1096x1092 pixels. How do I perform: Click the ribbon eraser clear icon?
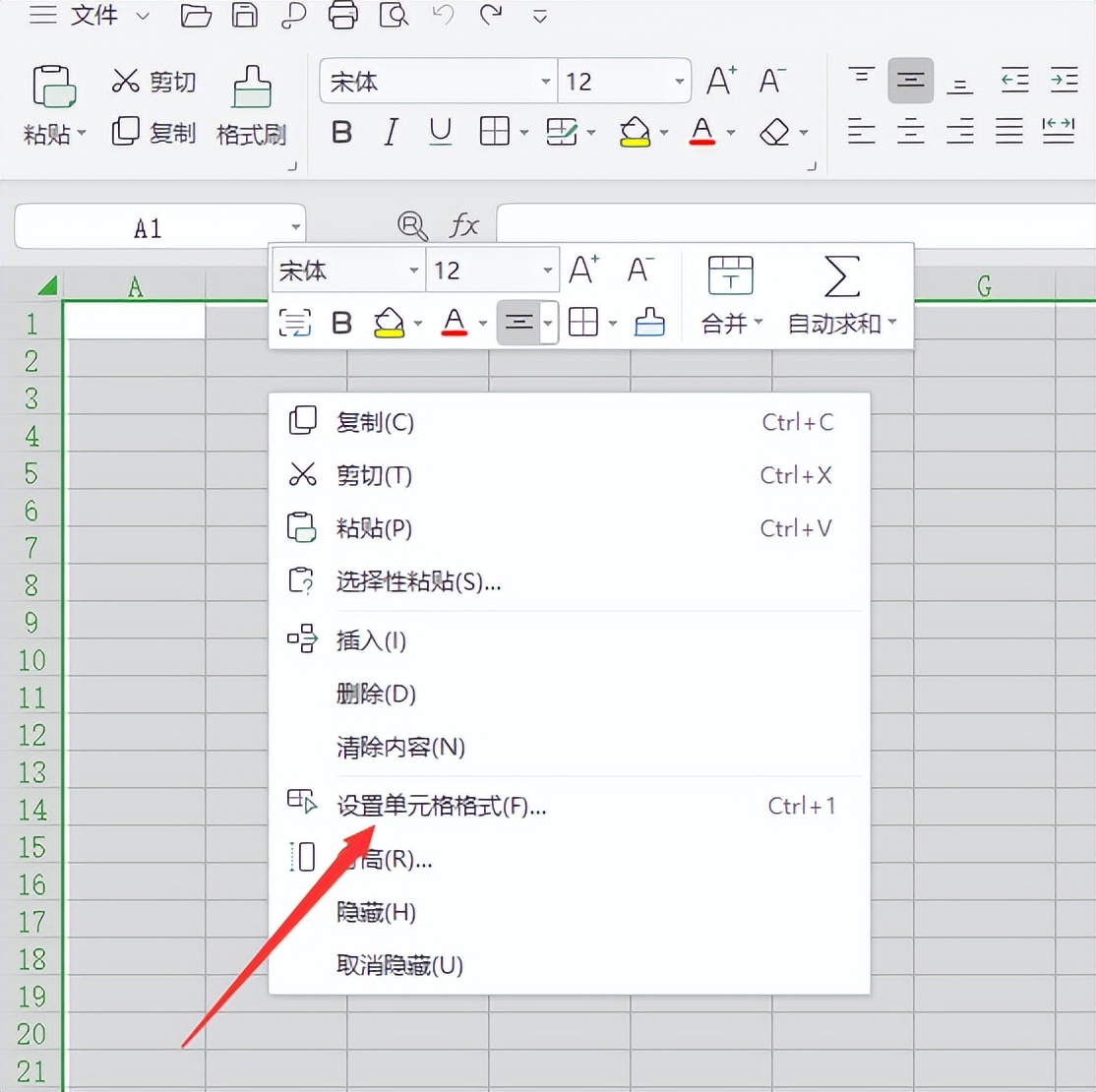(x=774, y=132)
